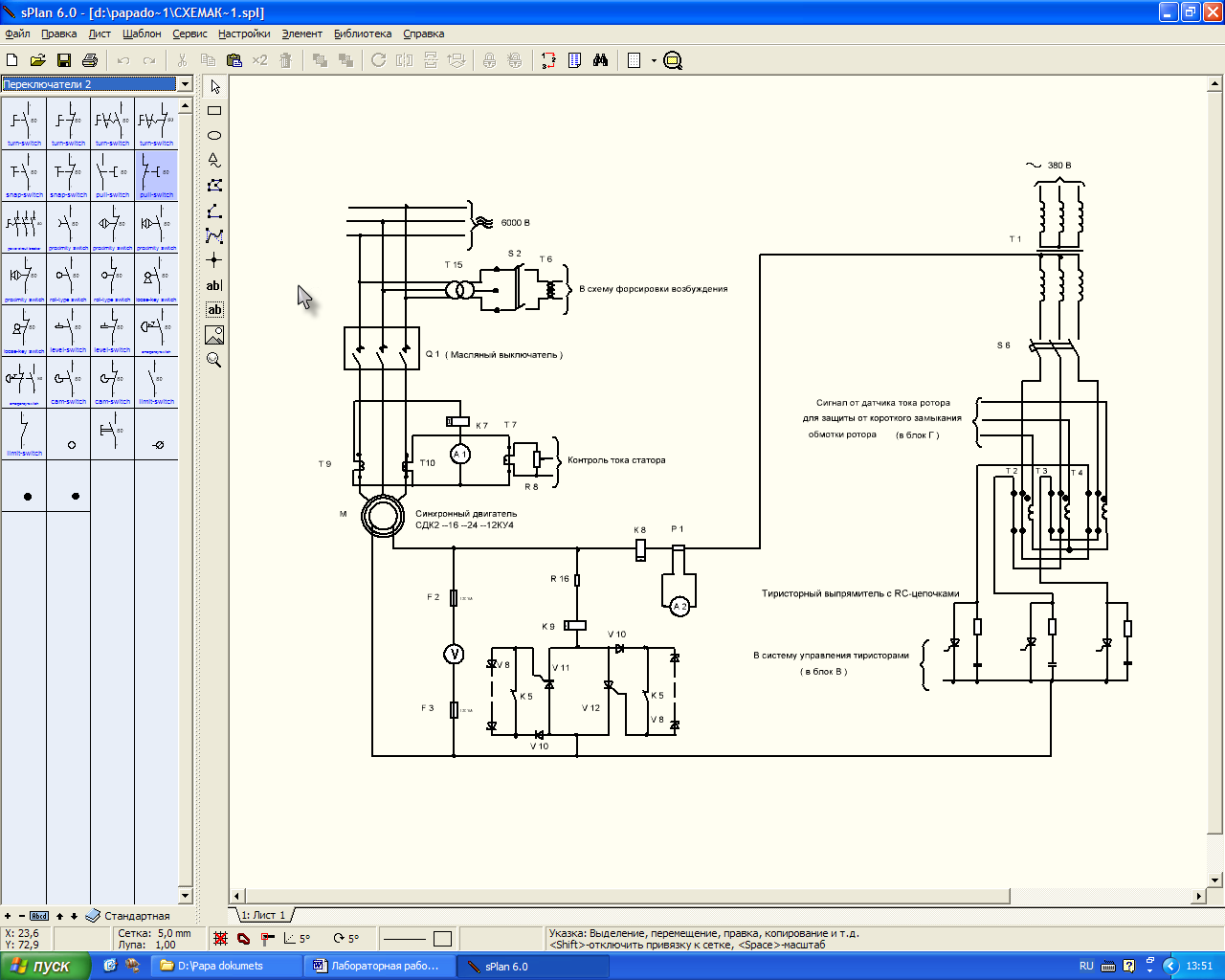Toggle snap-to-grid in the status bar
The width and height of the screenshot is (1225, 980).
(220, 939)
